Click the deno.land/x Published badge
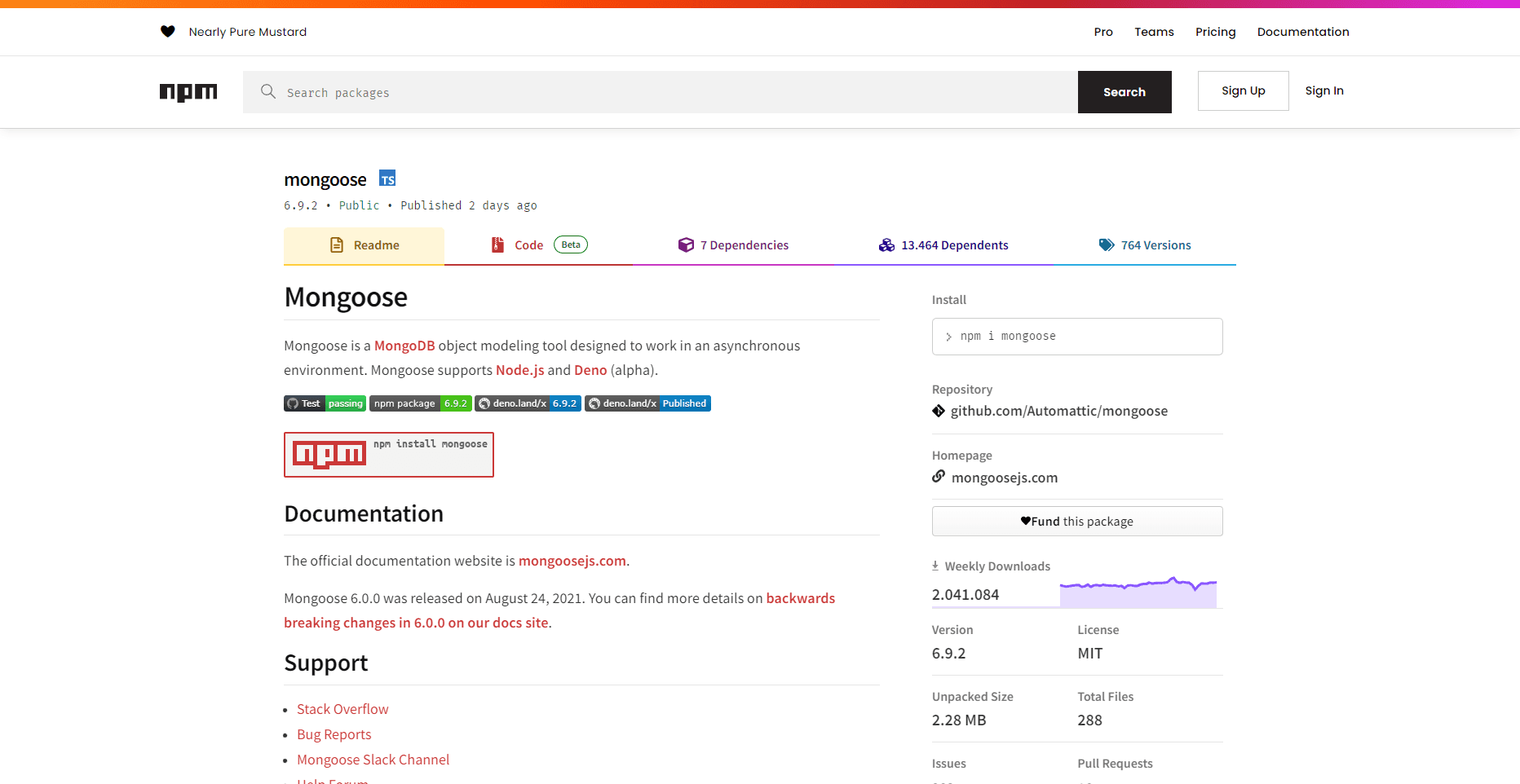The width and height of the screenshot is (1520, 784). click(x=648, y=403)
